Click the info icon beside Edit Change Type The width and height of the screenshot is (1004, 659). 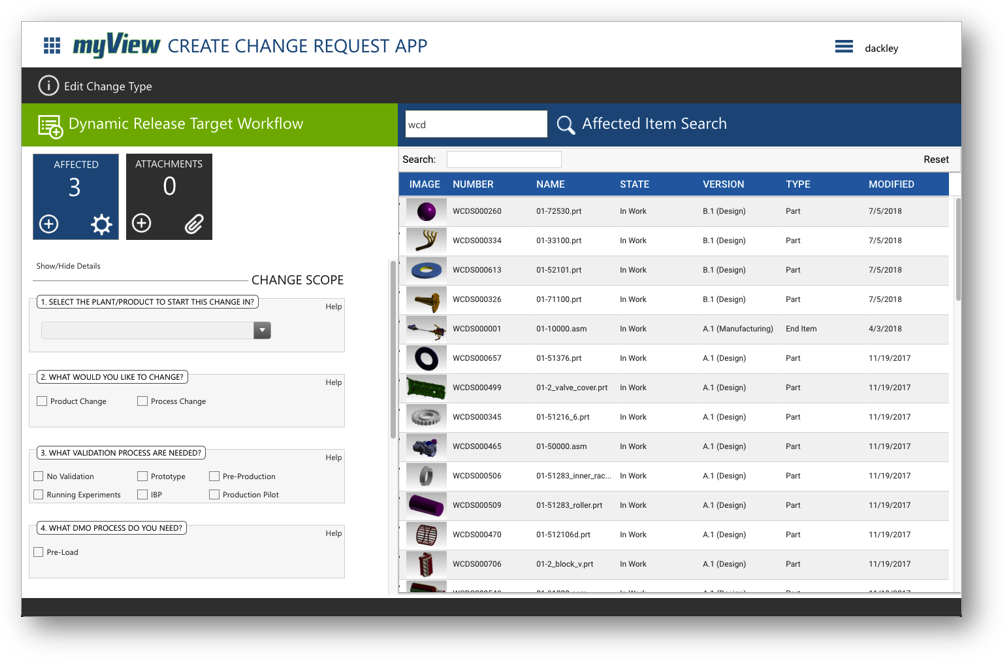point(48,85)
